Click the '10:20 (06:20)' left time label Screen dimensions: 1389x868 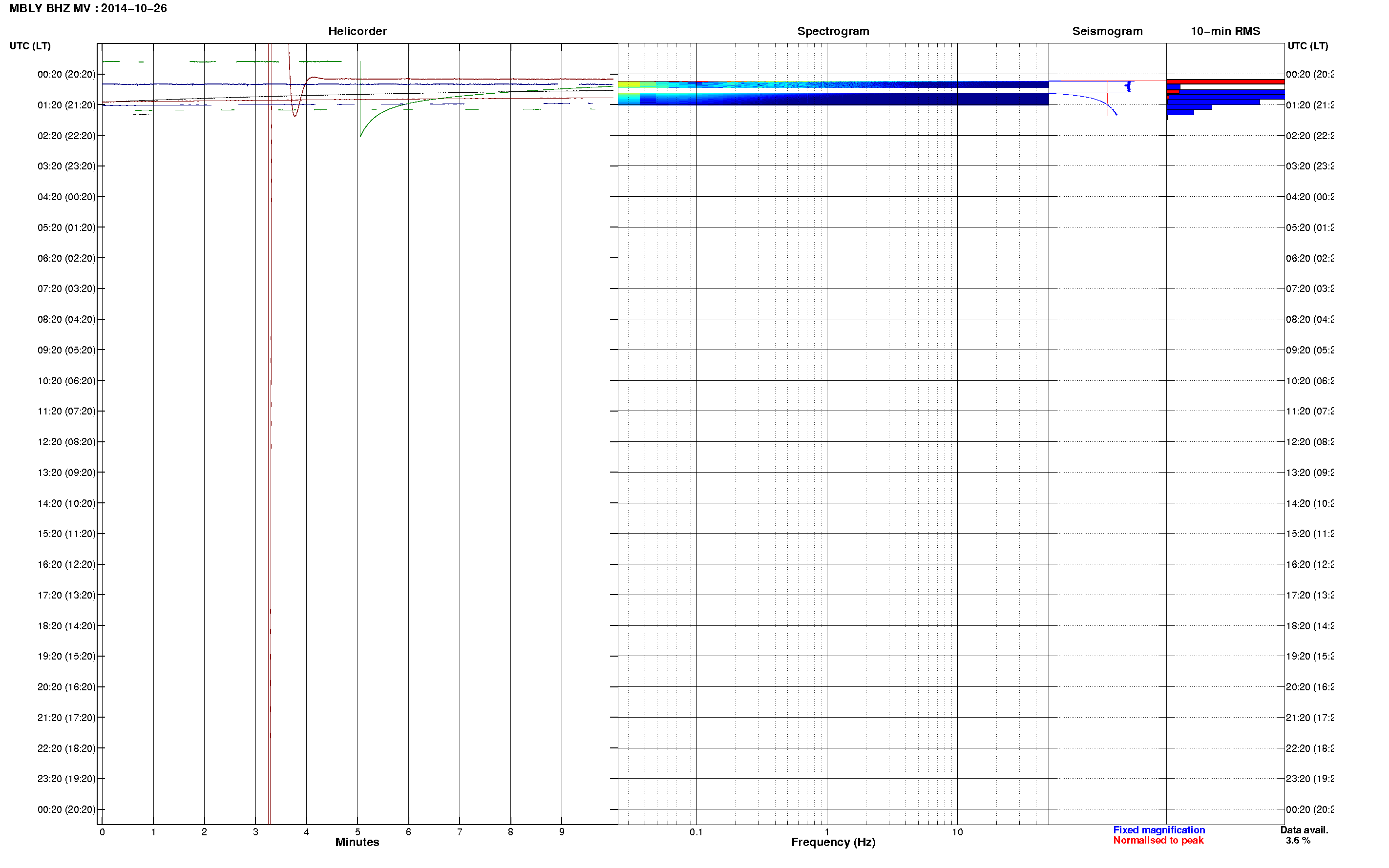click(66, 381)
